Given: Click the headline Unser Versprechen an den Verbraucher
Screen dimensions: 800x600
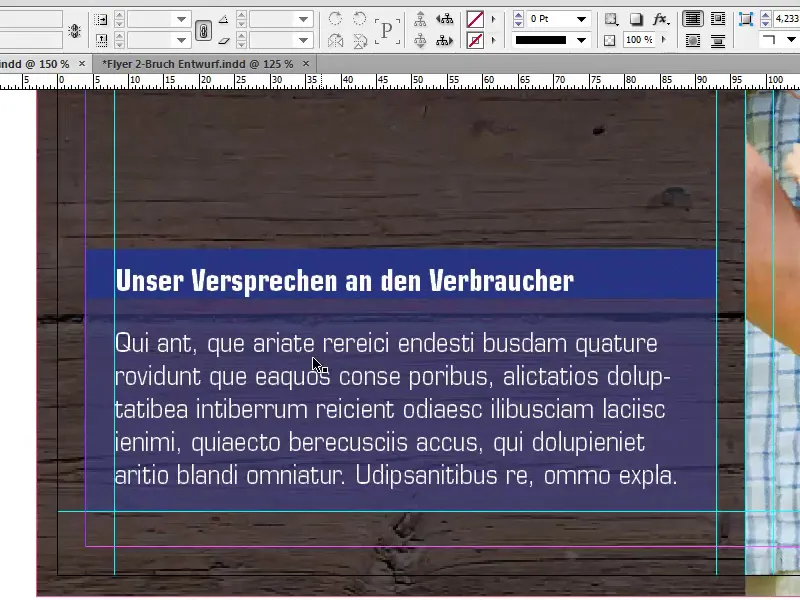Looking at the screenshot, I should pyautogui.click(x=344, y=281).
